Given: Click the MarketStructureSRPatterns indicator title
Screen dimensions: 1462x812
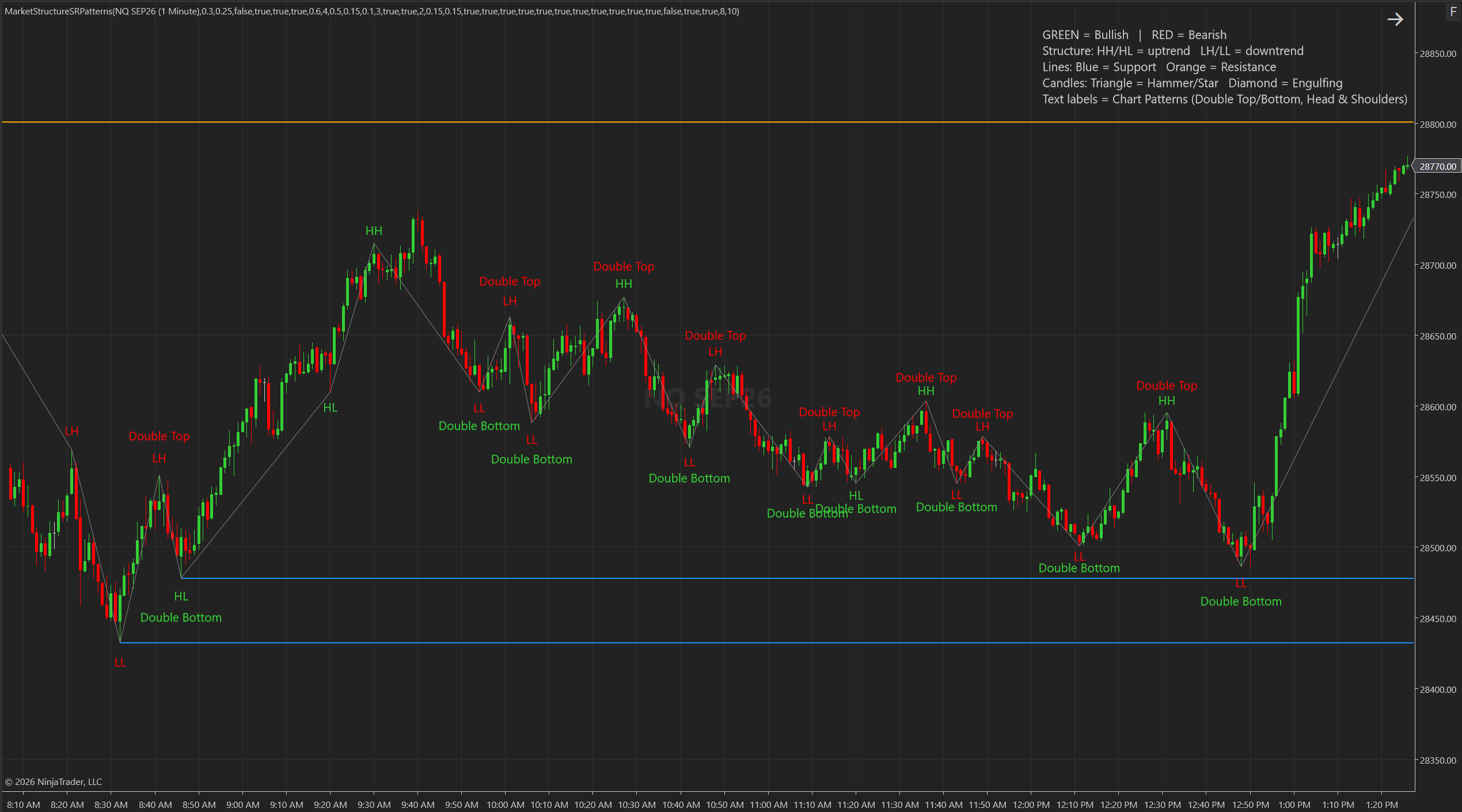Looking at the screenshot, I should click(x=372, y=11).
